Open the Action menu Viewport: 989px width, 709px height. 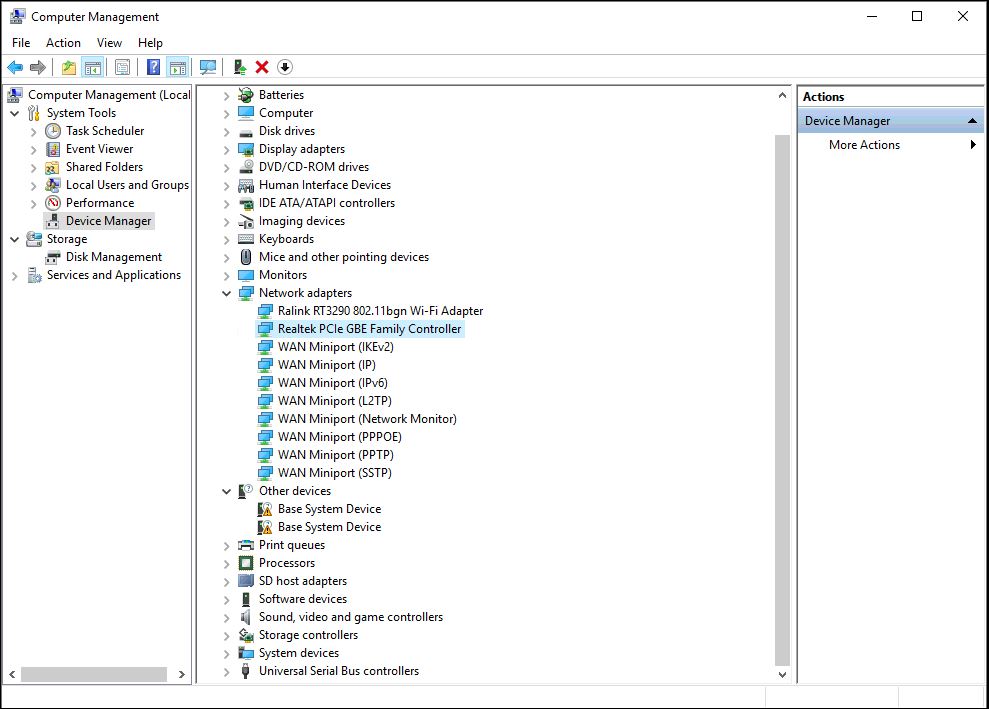(63, 43)
